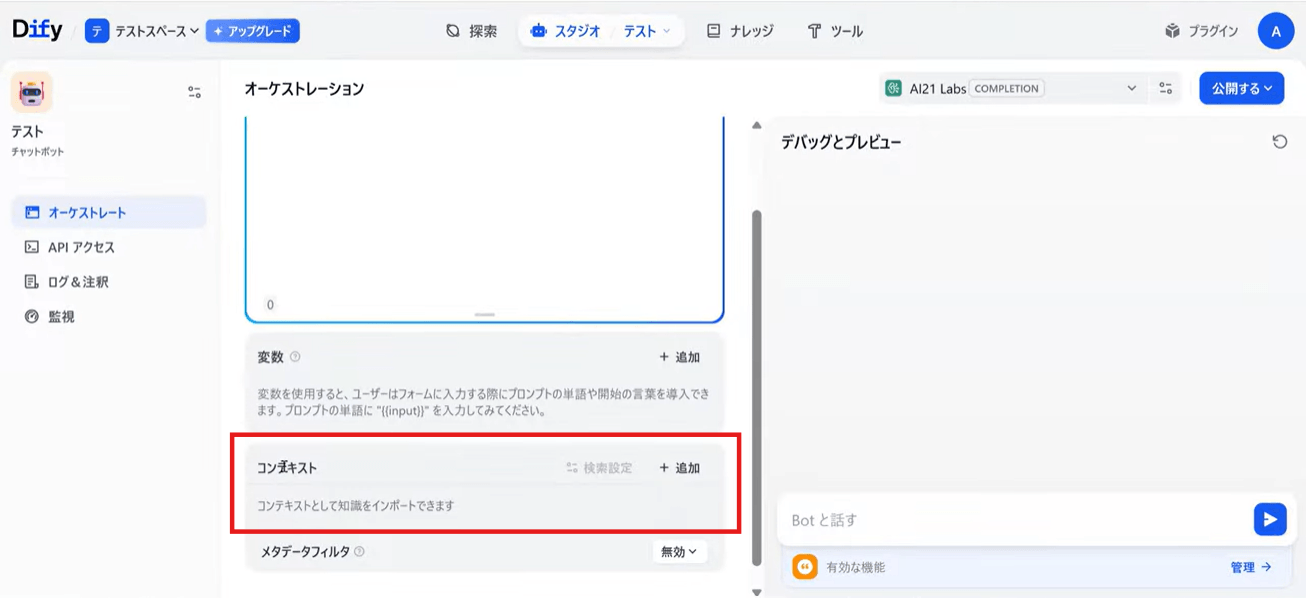The height and width of the screenshot is (598, 1306).
Task: Click the orchestration panel scrollbar
Action: [757, 386]
